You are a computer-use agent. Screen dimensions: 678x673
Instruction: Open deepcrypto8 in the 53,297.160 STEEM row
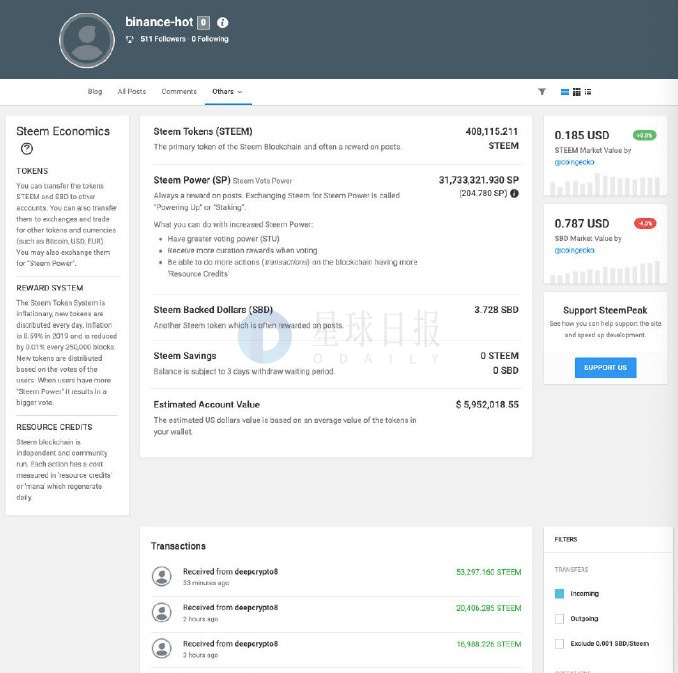256,572
